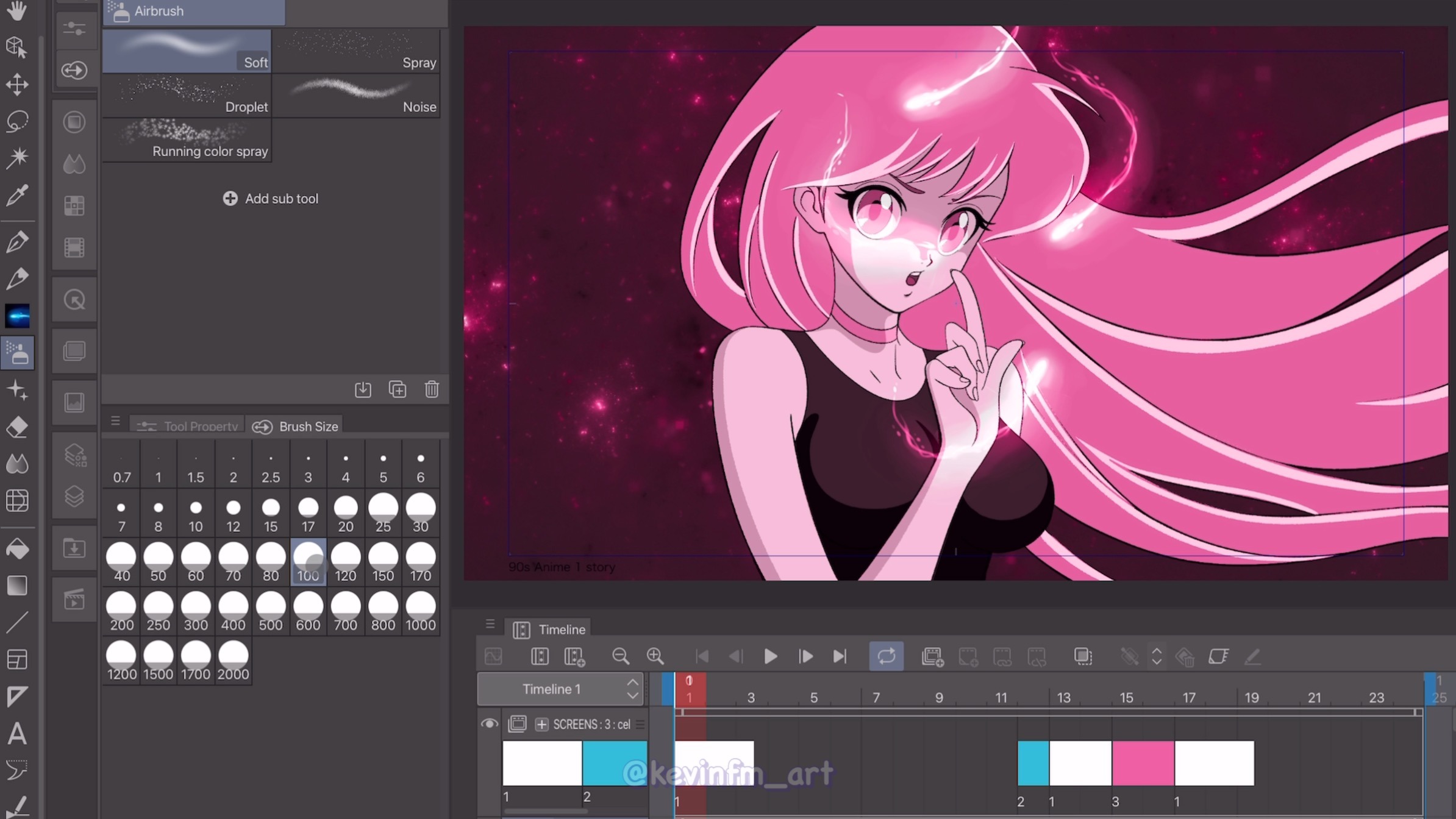
Task: Select the Eyedropper tool
Action: click(17, 196)
